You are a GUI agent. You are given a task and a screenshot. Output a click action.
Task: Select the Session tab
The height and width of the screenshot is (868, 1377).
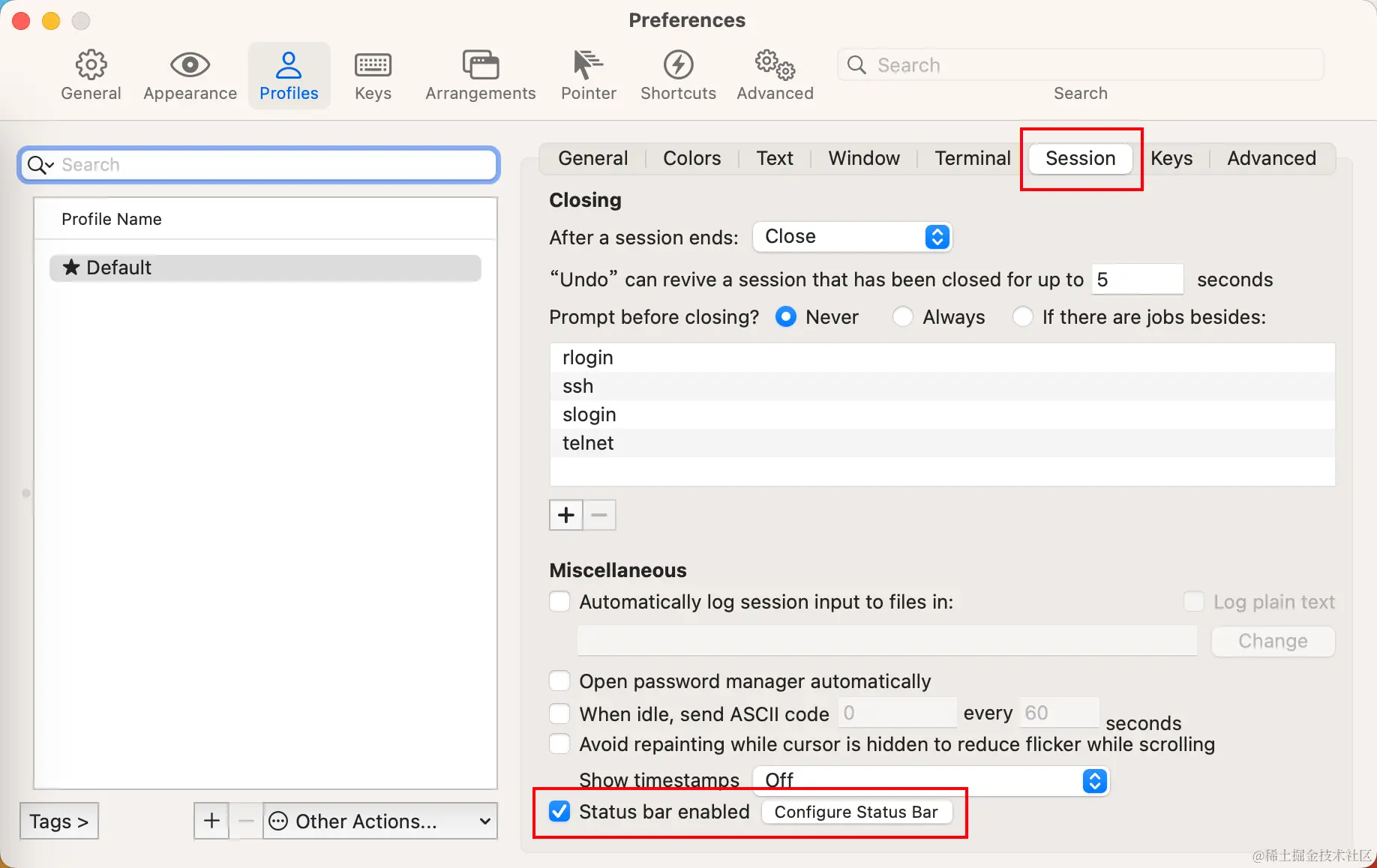1081,158
